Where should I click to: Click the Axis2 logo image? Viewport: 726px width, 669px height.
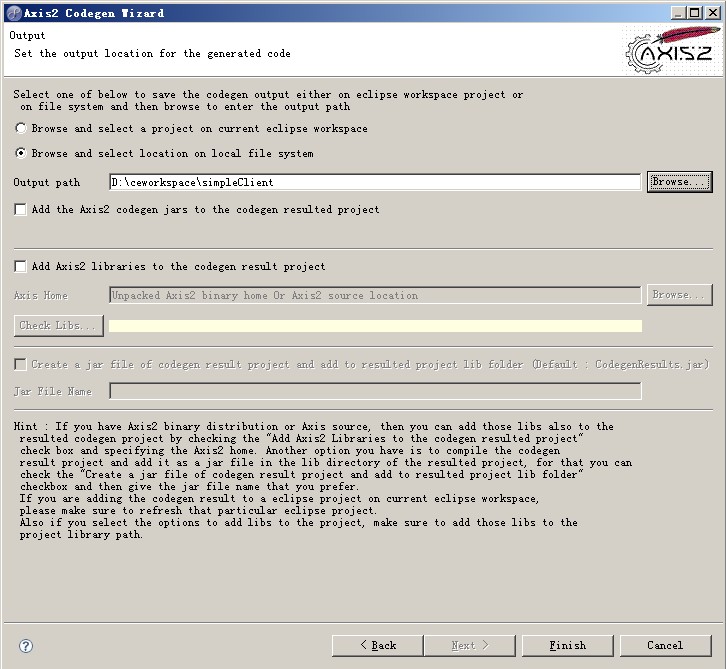pyautogui.click(x=672, y=50)
